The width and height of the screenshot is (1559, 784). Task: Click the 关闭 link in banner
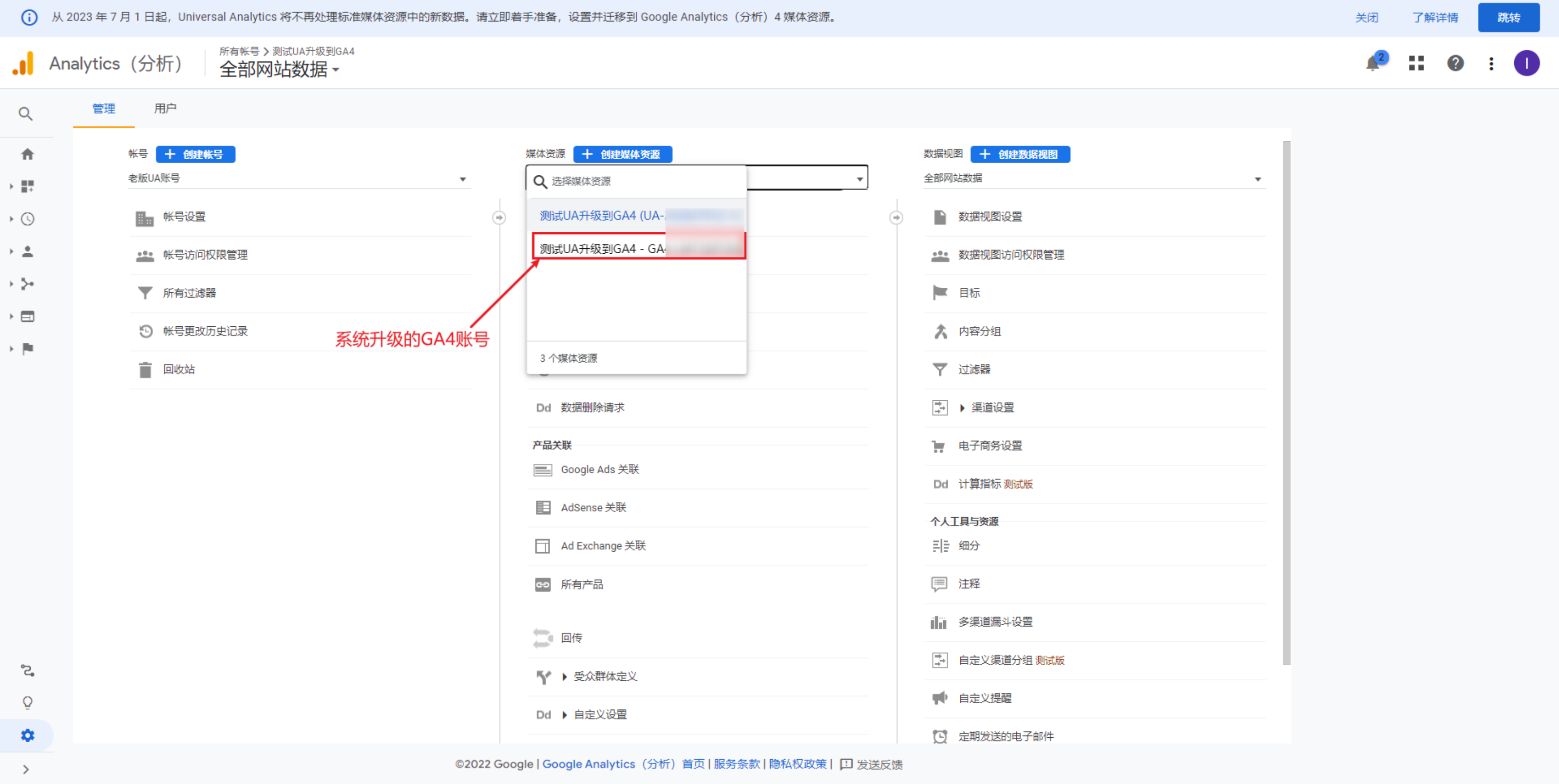pyautogui.click(x=1366, y=18)
